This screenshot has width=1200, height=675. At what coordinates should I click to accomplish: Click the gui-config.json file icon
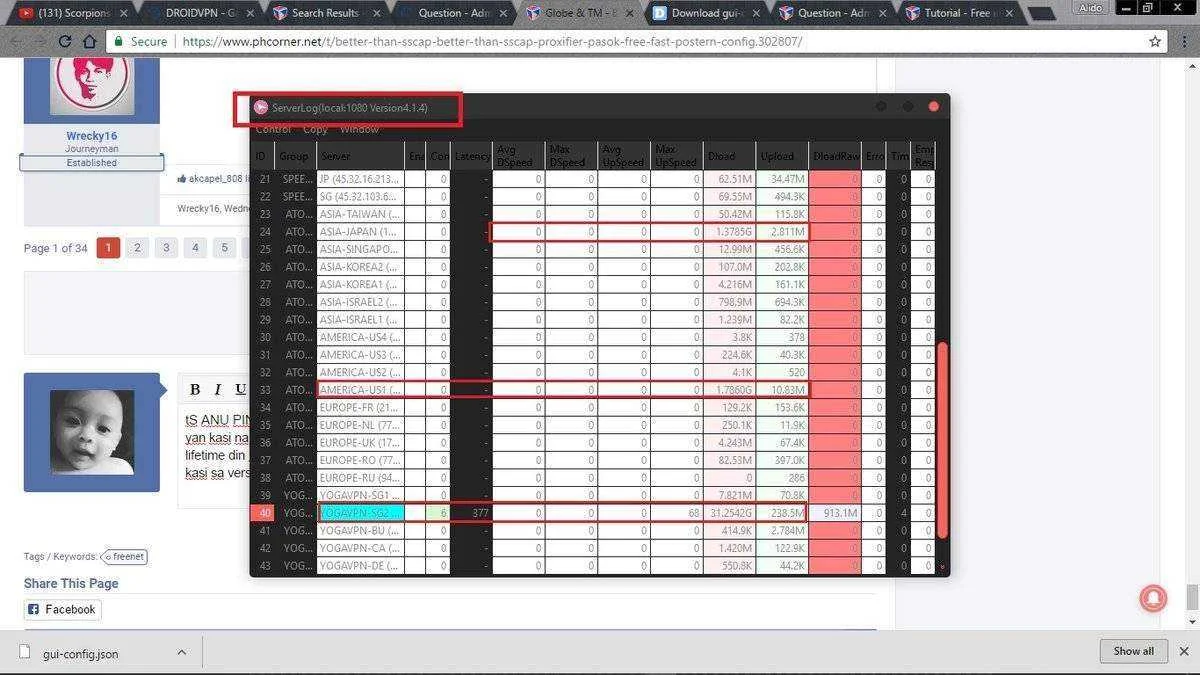[x=25, y=653]
